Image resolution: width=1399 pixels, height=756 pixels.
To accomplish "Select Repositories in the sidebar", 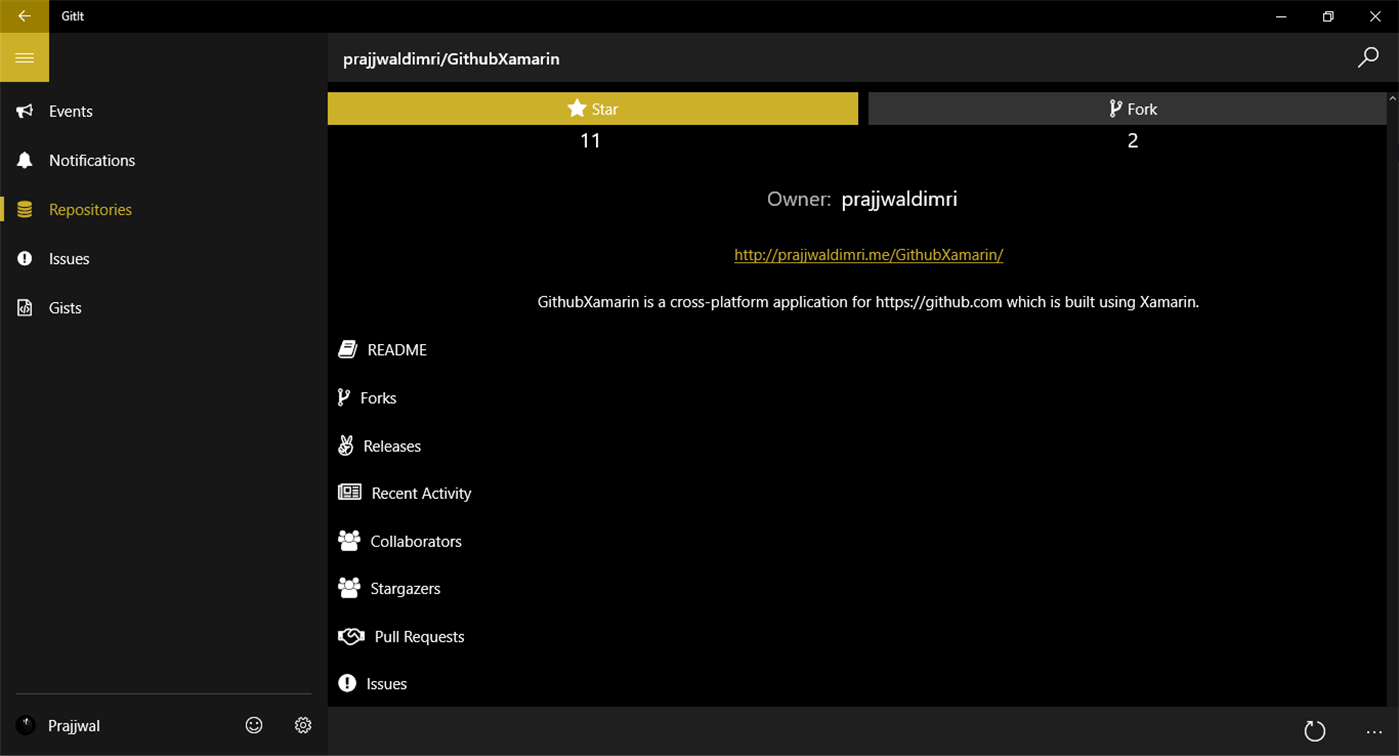I will [x=91, y=209].
